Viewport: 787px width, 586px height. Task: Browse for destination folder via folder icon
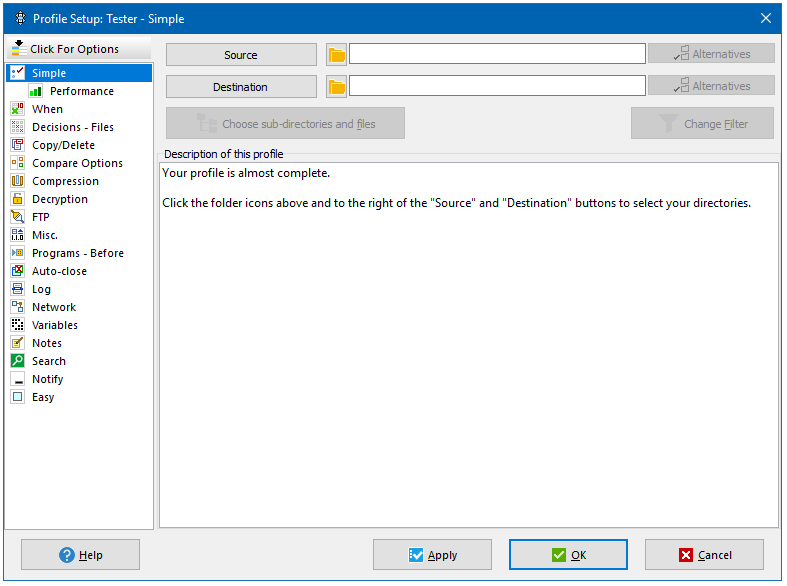pos(336,87)
